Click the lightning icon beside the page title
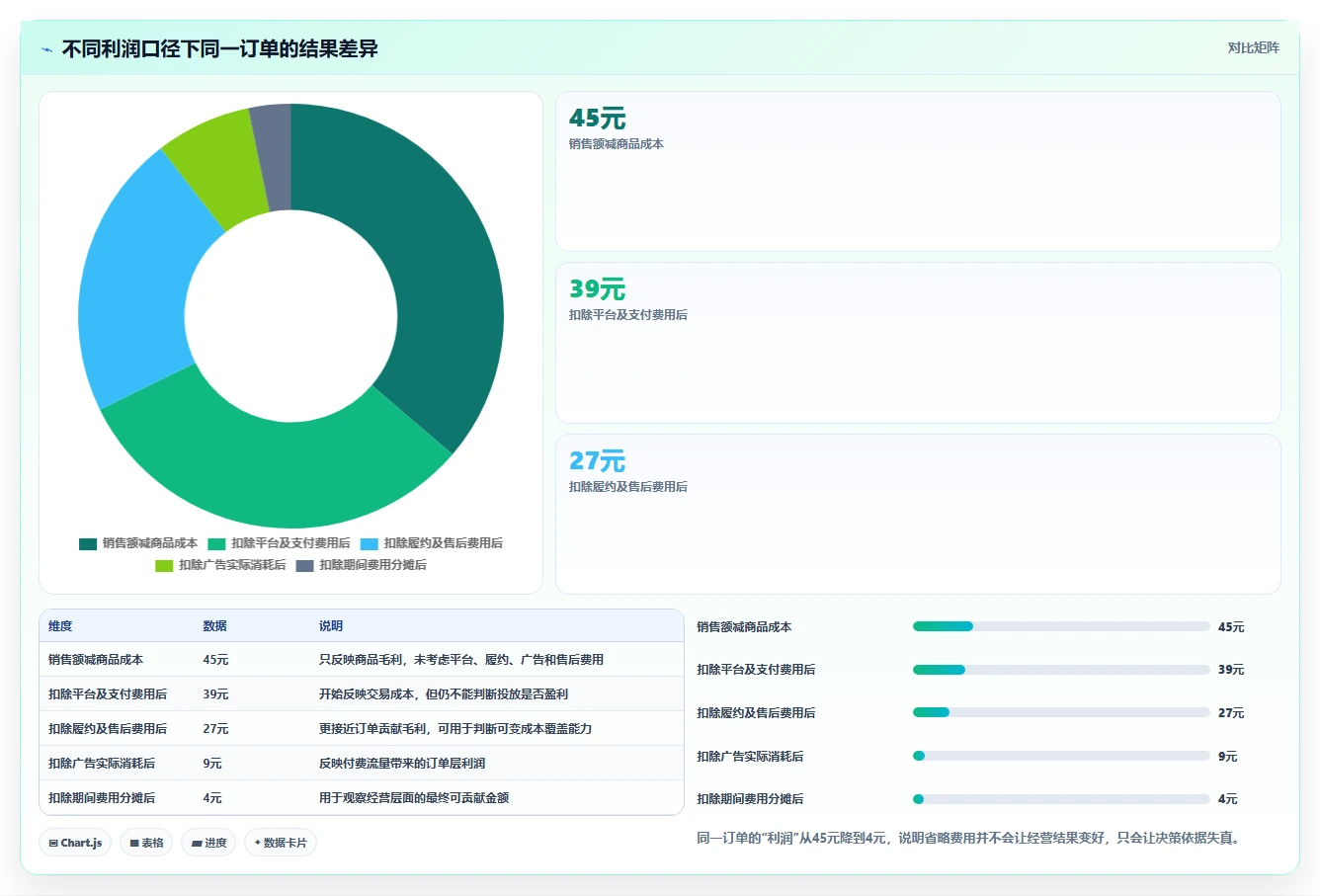The height and width of the screenshot is (896, 1320). pyautogui.click(x=46, y=49)
